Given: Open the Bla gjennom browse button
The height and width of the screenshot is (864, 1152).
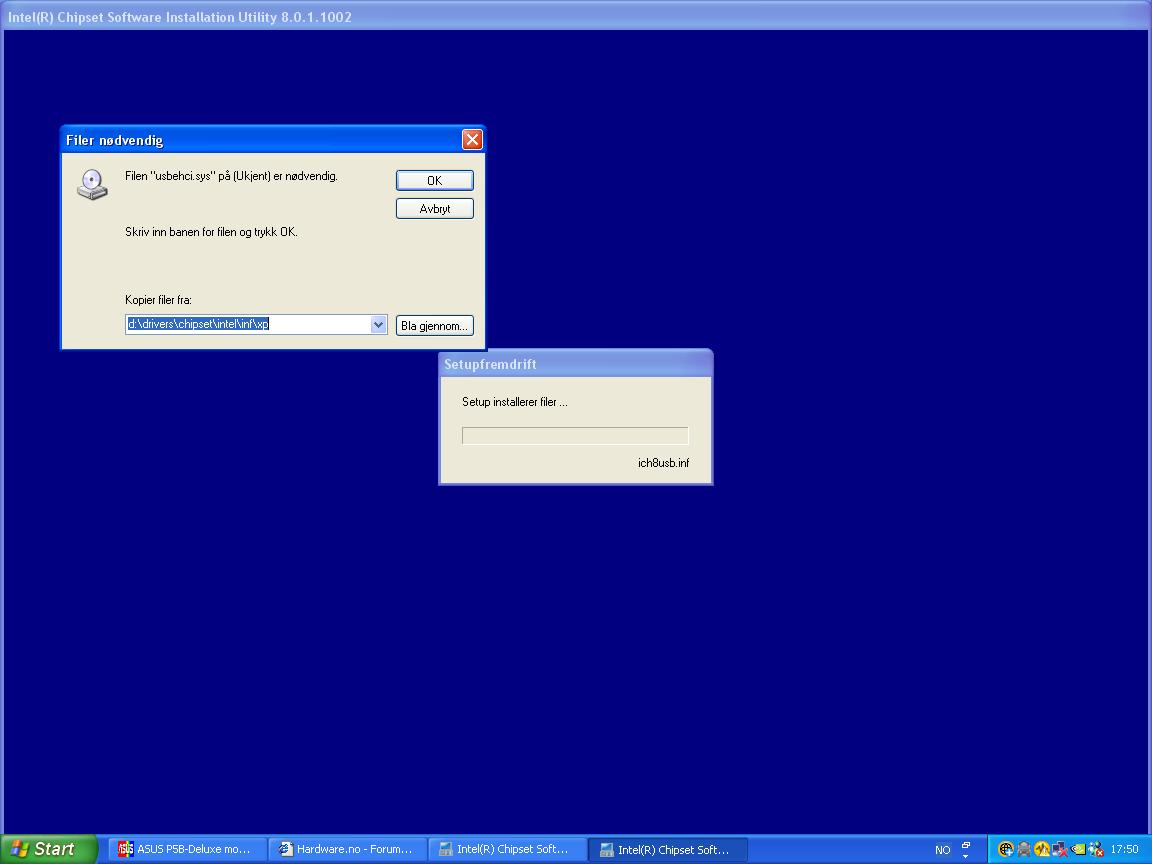Looking at the screenshot, I should pyautogui.click(x=434, y=325).
